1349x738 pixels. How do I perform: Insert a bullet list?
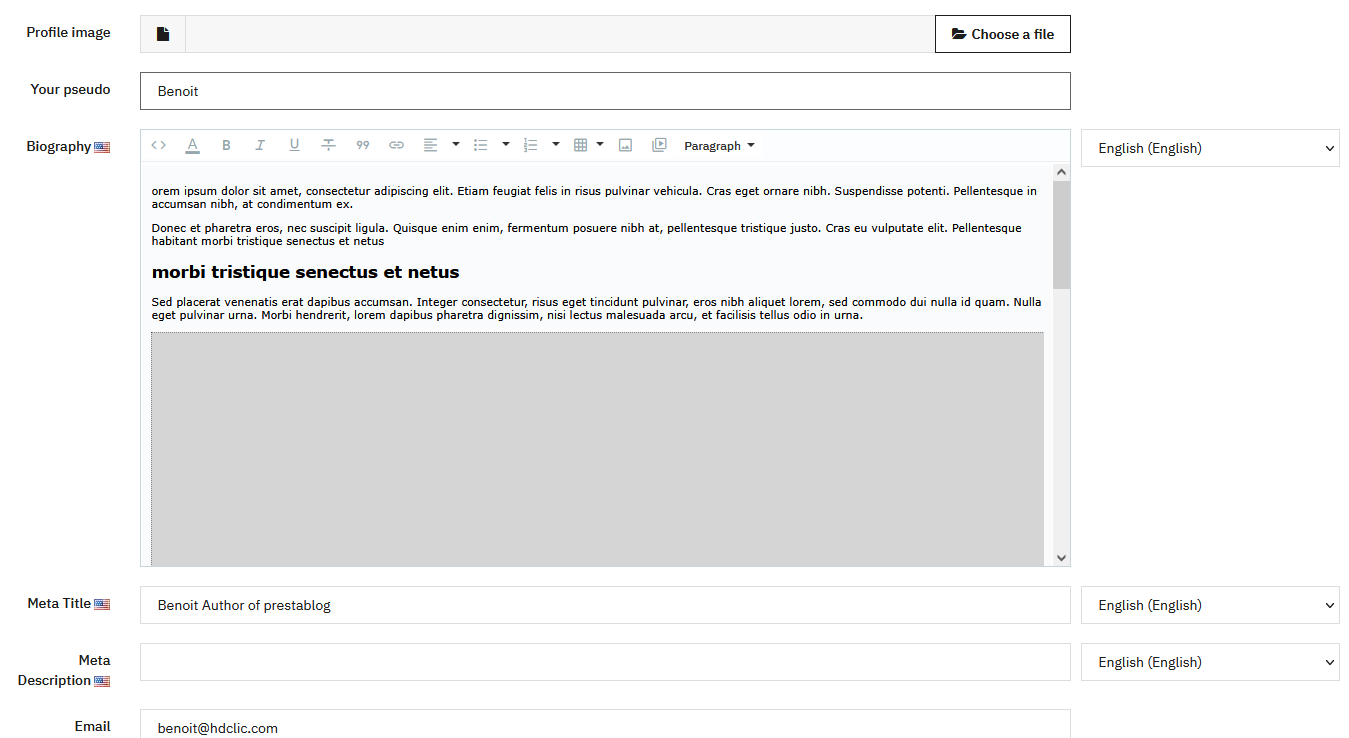pyautogui.click(x=480, y=145)
